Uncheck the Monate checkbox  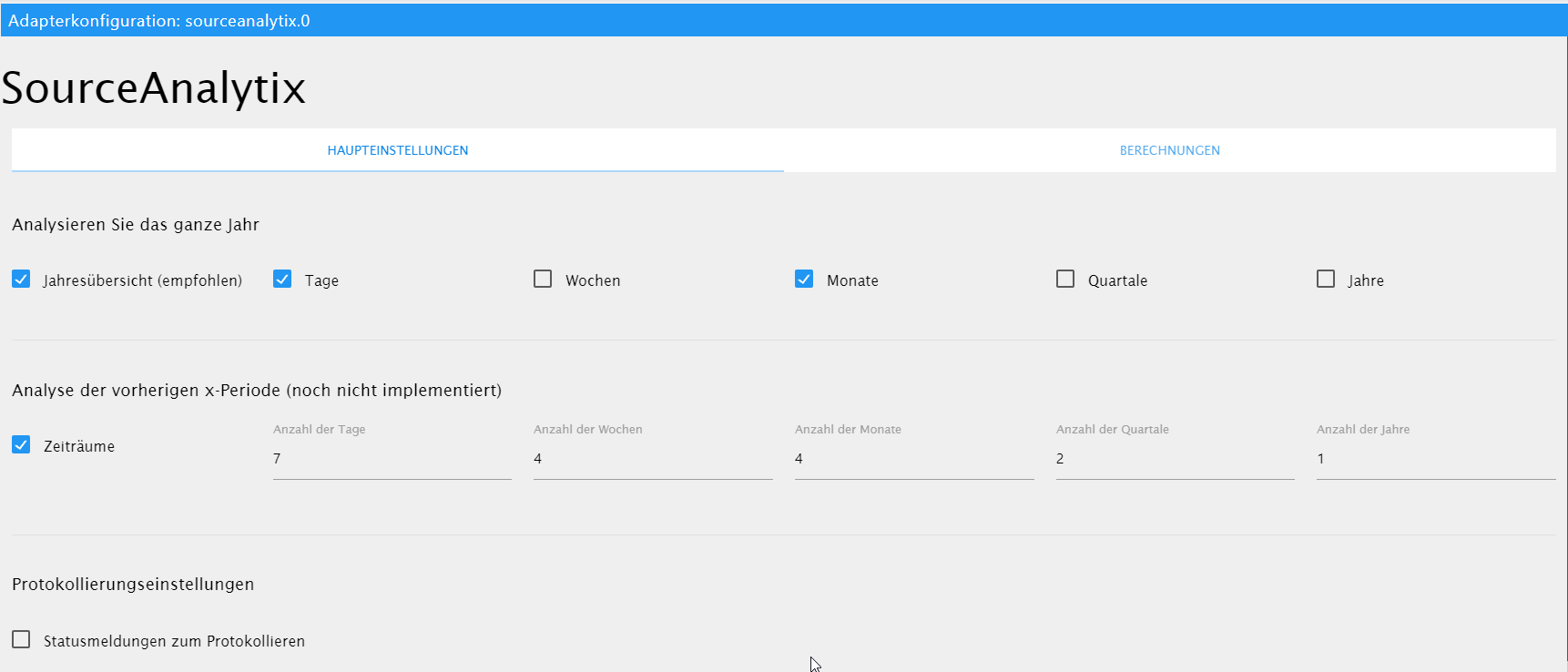(804, 279)
